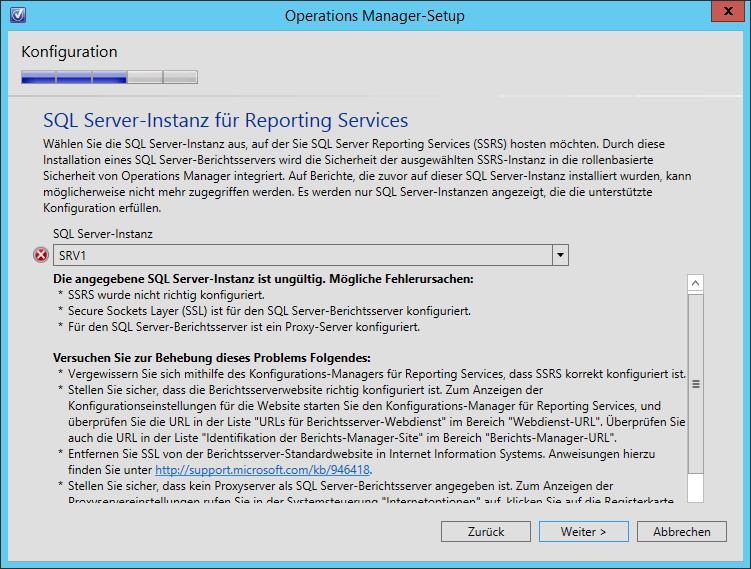
Task: Click the Zurück button
Action: pyautogui.click(x=486, y=532)
